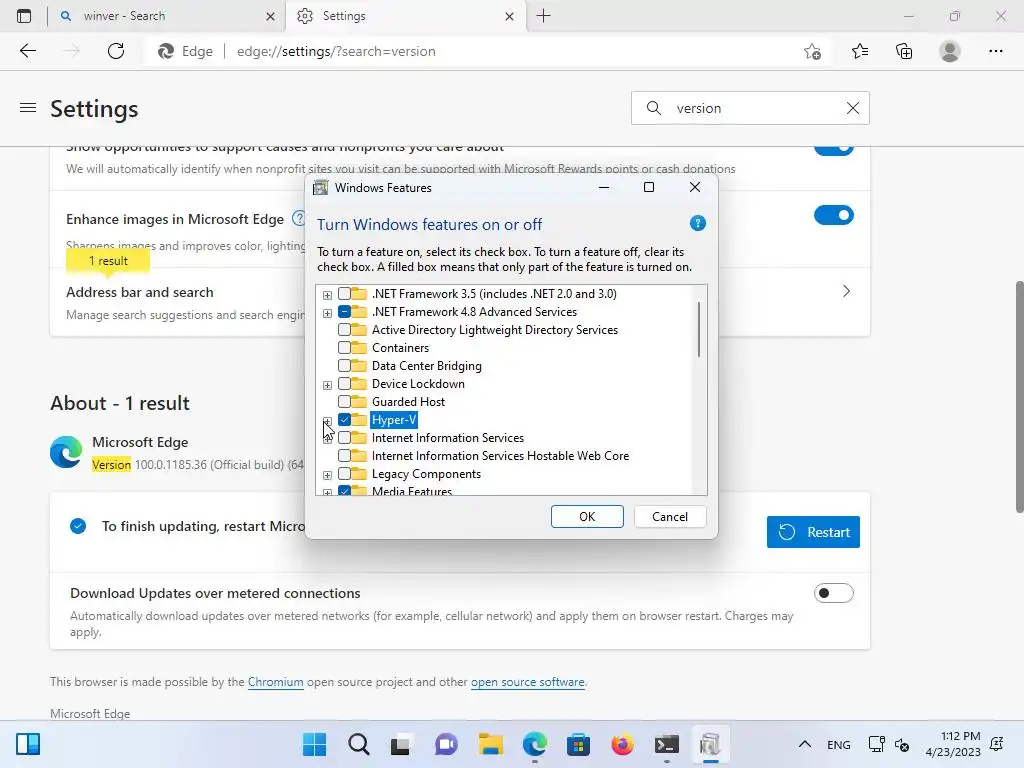Check .NET Framework 3.5 checkbox

tap(344, 294)
